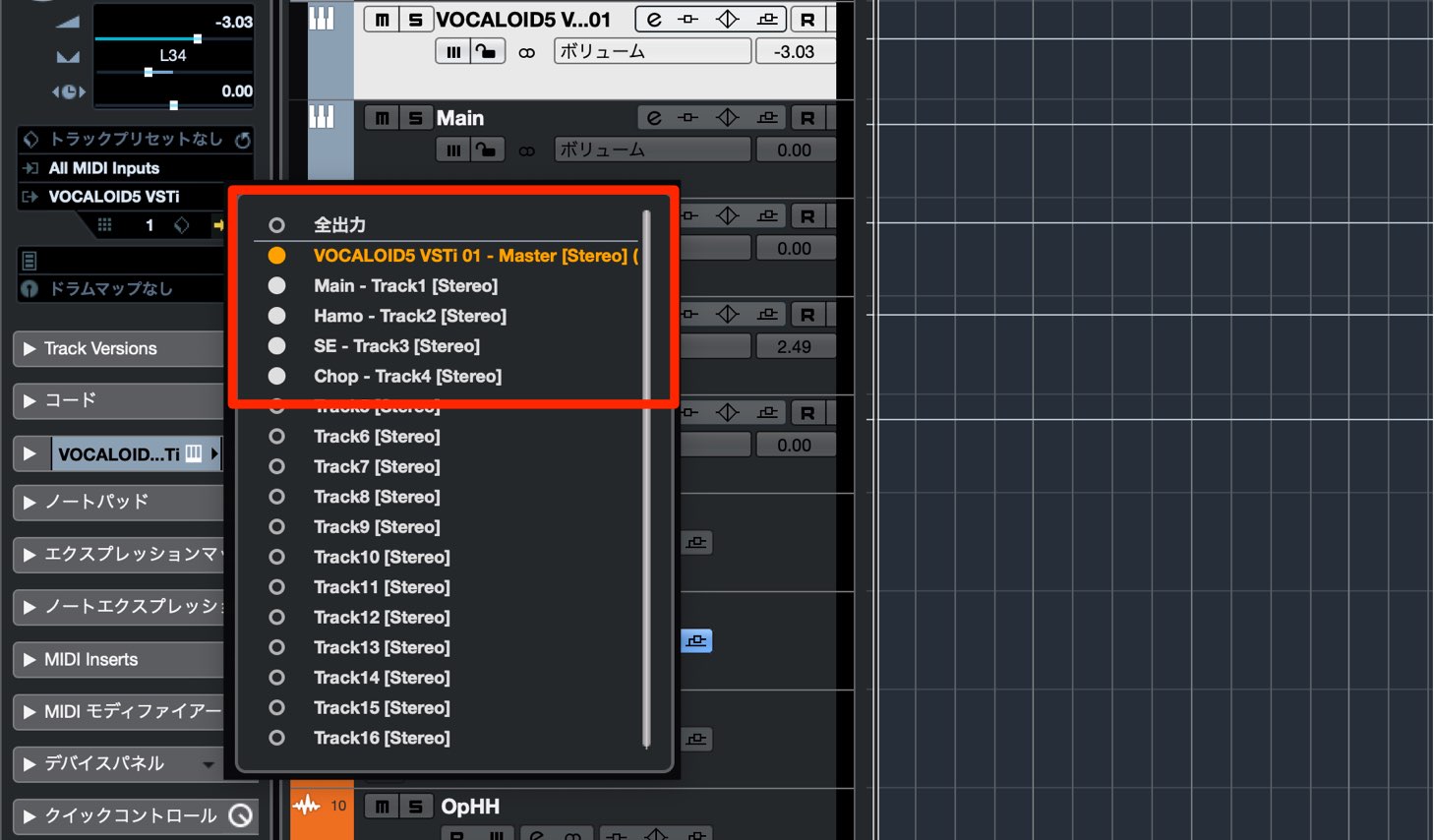Enable read automation (R) on VOCALOID5 V...01 track

(x=807, y=19)
